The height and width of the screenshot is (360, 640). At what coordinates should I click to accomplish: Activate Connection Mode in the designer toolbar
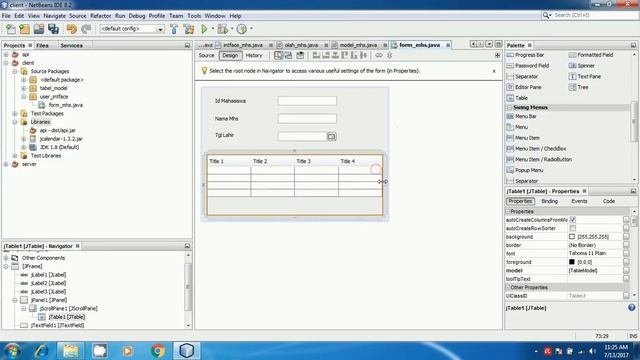(x=289, y=56)
